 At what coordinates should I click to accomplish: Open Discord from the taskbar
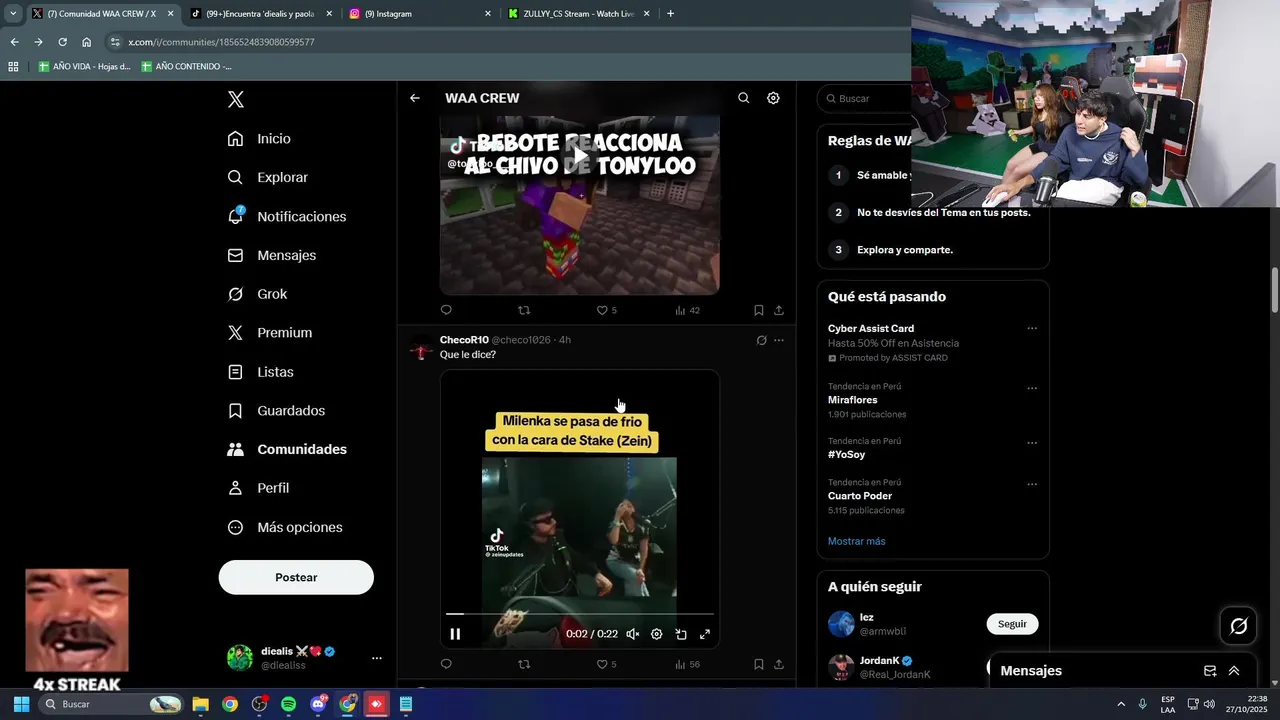[318, 704]
